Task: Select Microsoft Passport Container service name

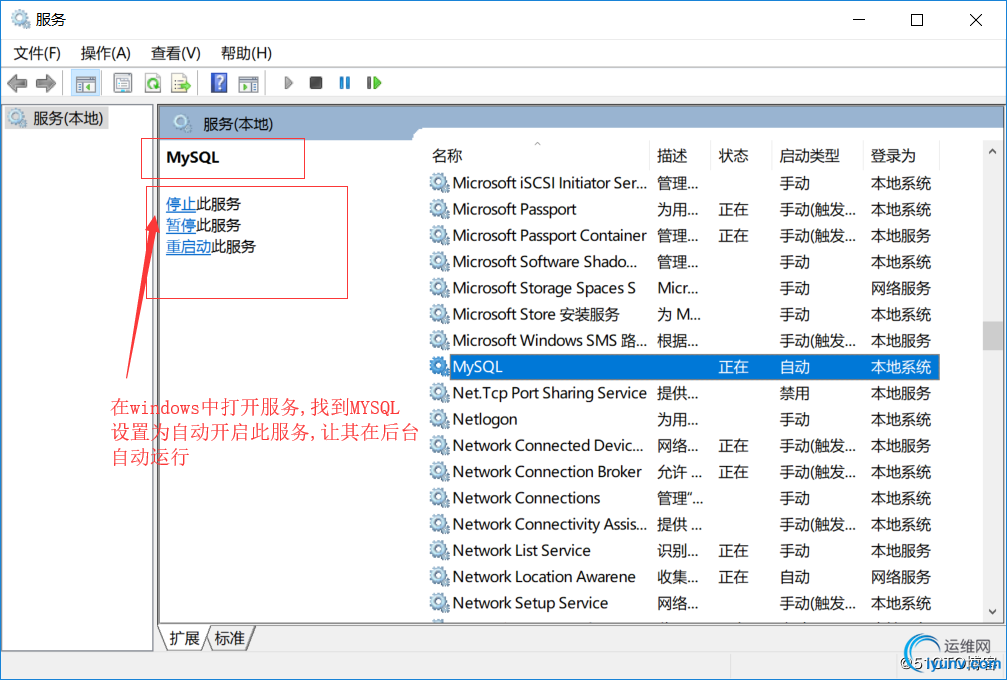Action: point(549,236)
